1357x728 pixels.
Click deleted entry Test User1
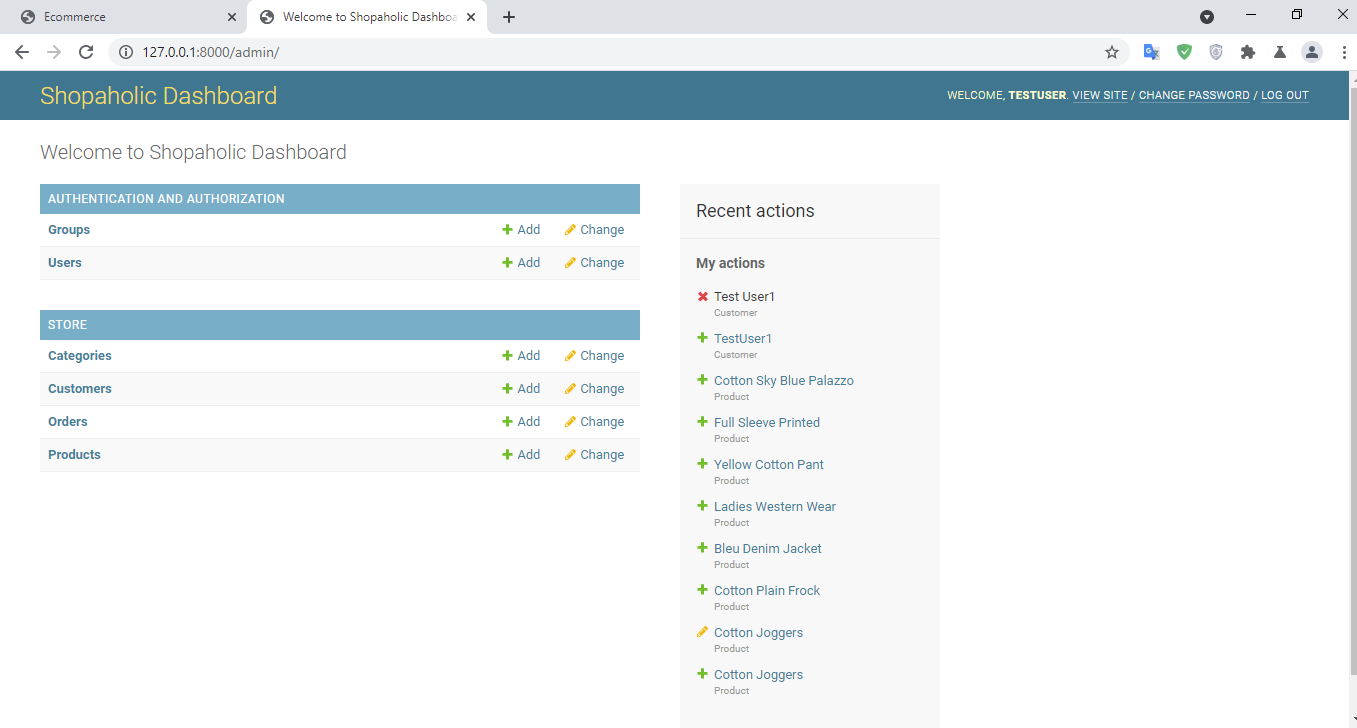point(744,297)
